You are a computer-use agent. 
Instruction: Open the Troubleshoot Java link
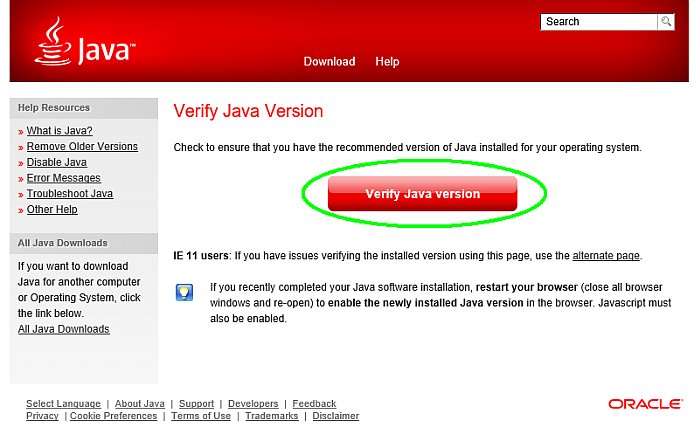(70, 194)
